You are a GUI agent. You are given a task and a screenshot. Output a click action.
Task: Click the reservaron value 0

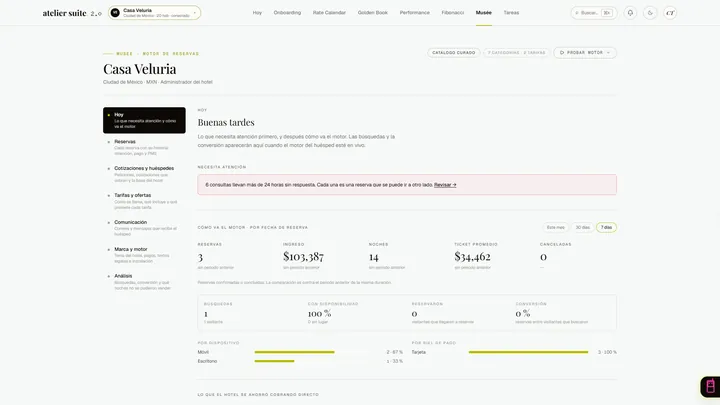click(414, 314)
